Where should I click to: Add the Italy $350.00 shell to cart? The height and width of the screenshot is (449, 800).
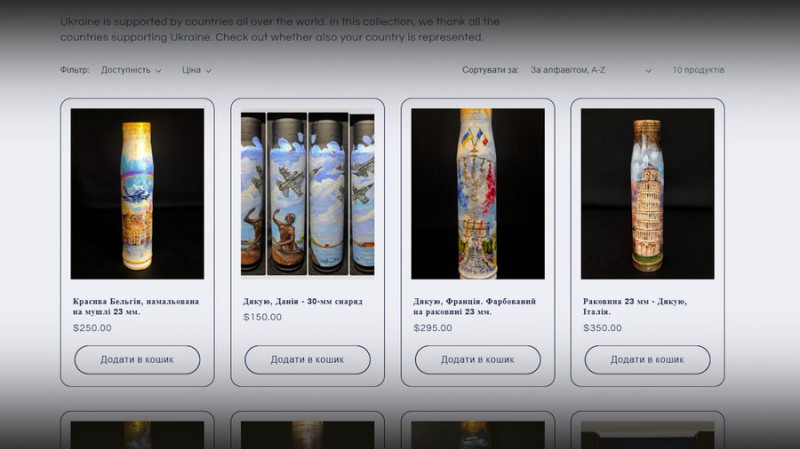(x=647, y=360)
